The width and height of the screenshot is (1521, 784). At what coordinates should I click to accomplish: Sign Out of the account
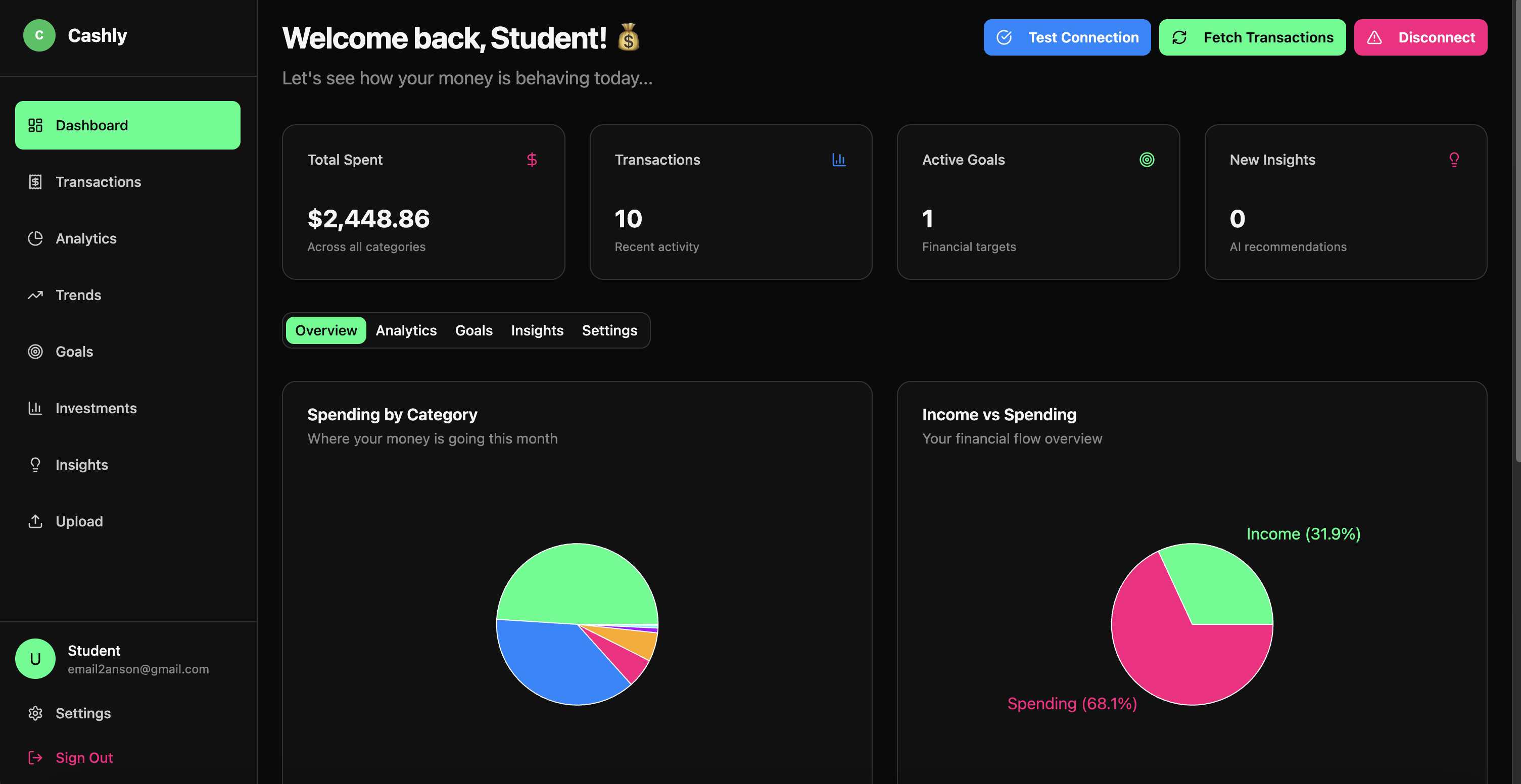tap(84, 757)
